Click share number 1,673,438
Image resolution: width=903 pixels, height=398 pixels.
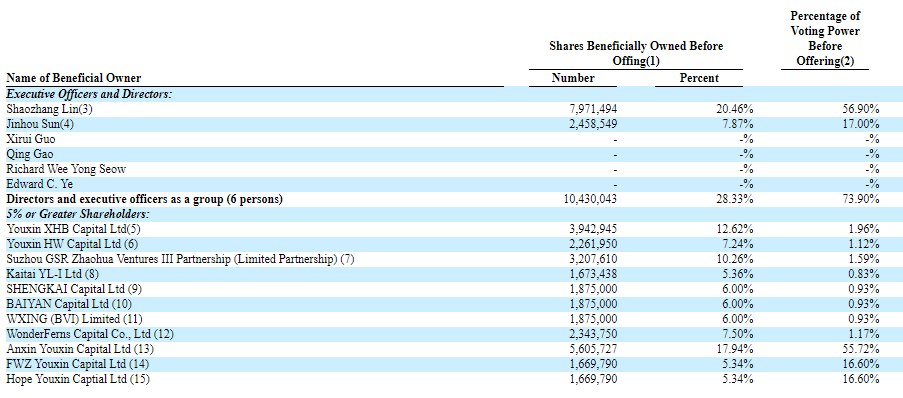(x=593, y=274)
